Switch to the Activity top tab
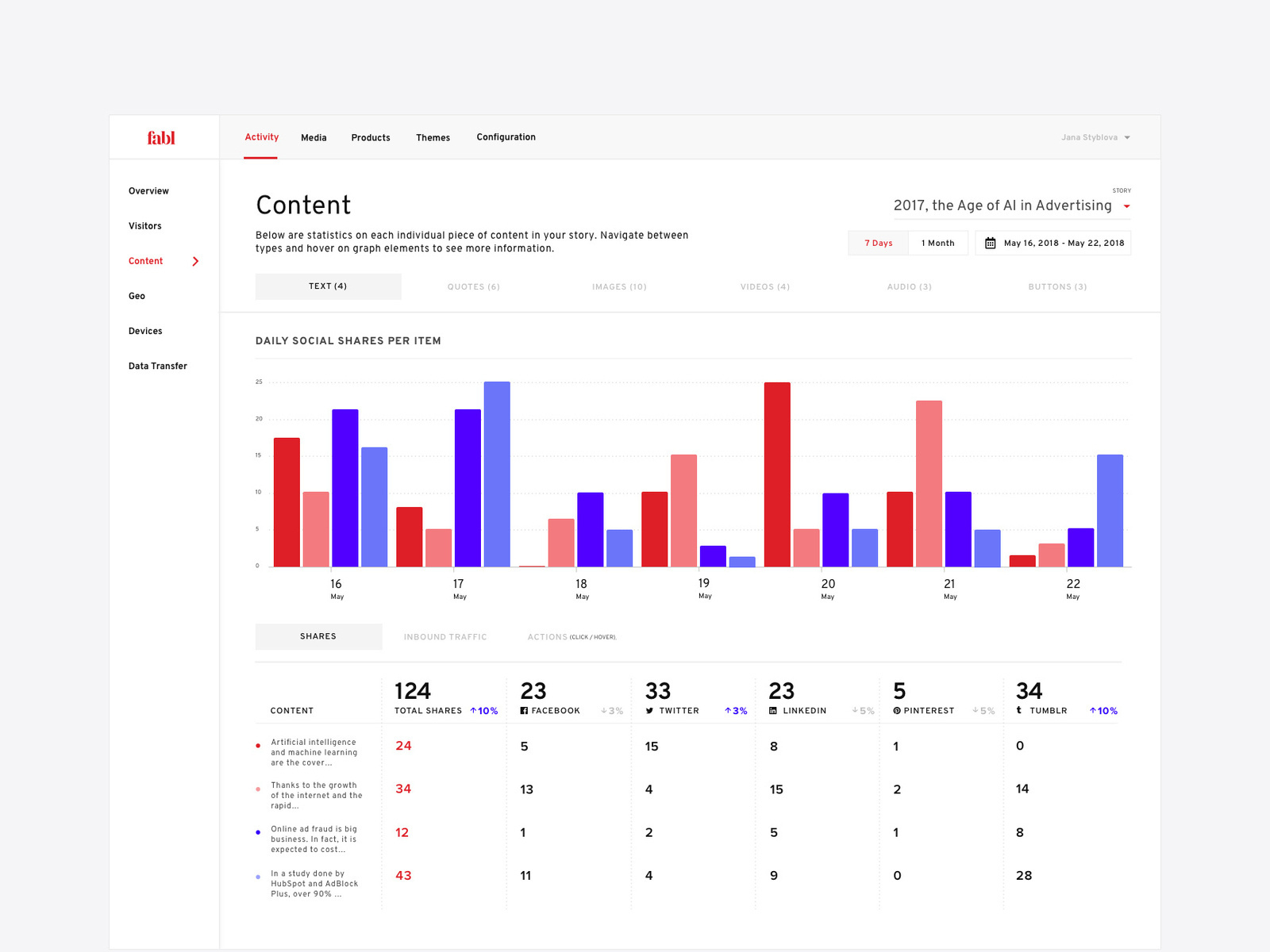The width and height of the screenshot is (1270, 952). point(261,137)
